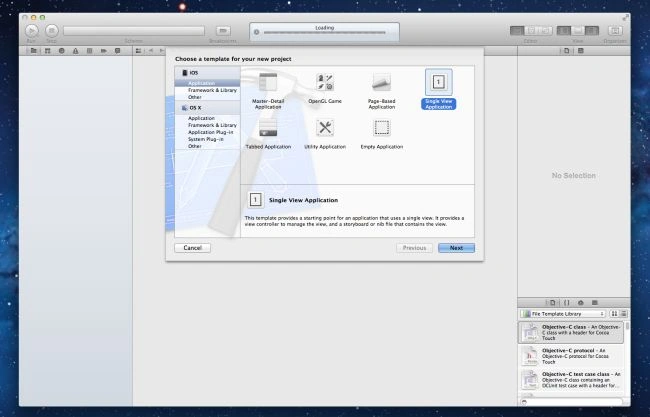Open the related files menu icon
Screen dimensions: 650x417
[138, 51]
